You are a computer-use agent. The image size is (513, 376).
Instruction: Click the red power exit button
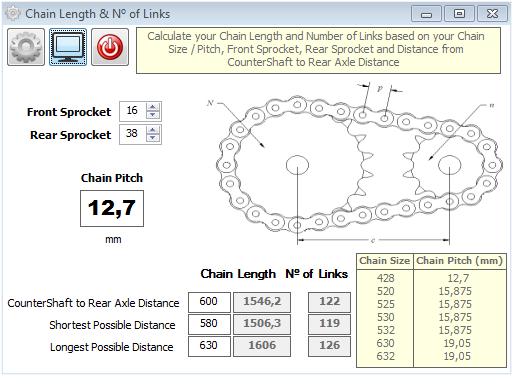[110, 47]
